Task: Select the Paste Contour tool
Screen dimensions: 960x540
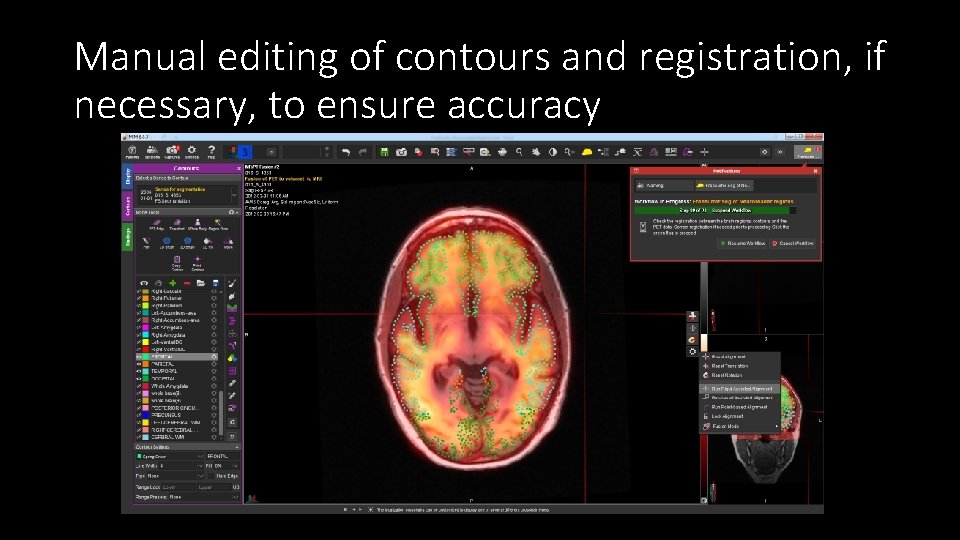Action: coord(197,263)
